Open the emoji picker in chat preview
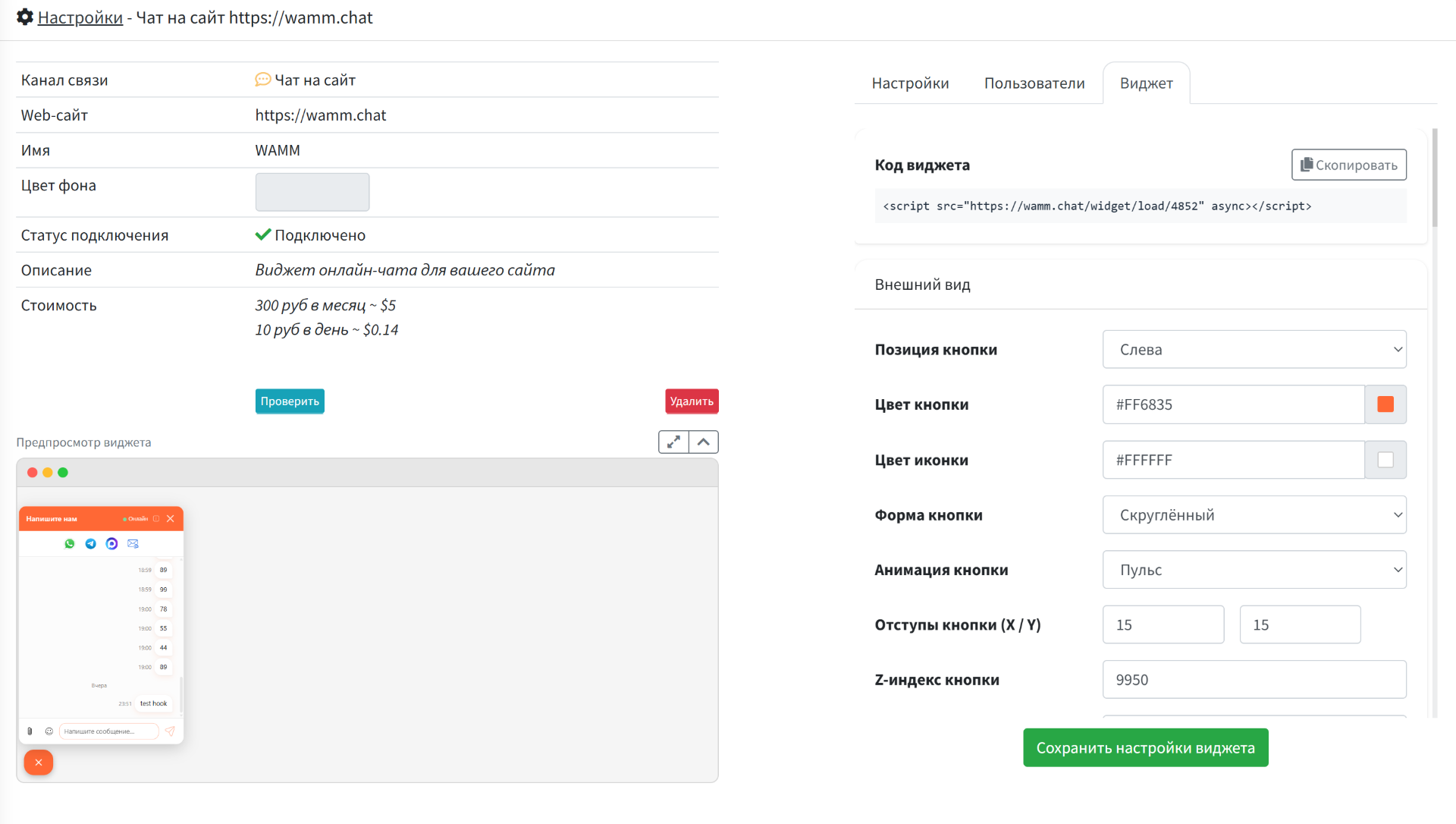 (x=49, y=731)
